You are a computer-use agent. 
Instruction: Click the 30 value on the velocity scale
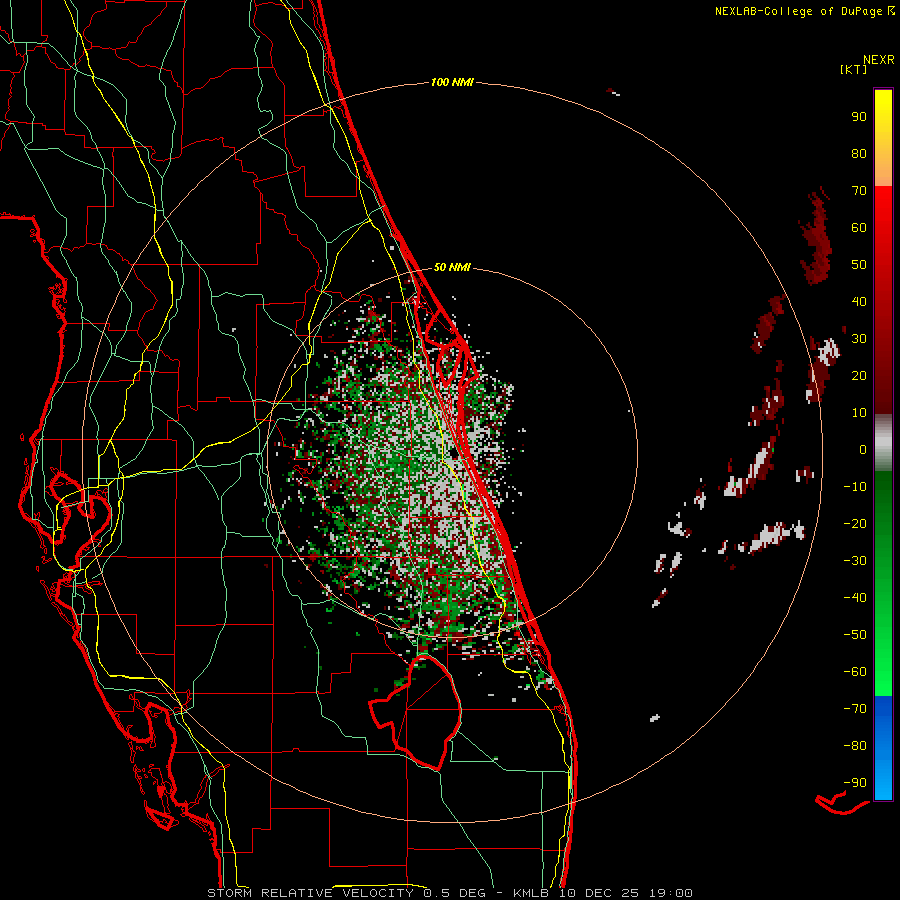point(859,339)
